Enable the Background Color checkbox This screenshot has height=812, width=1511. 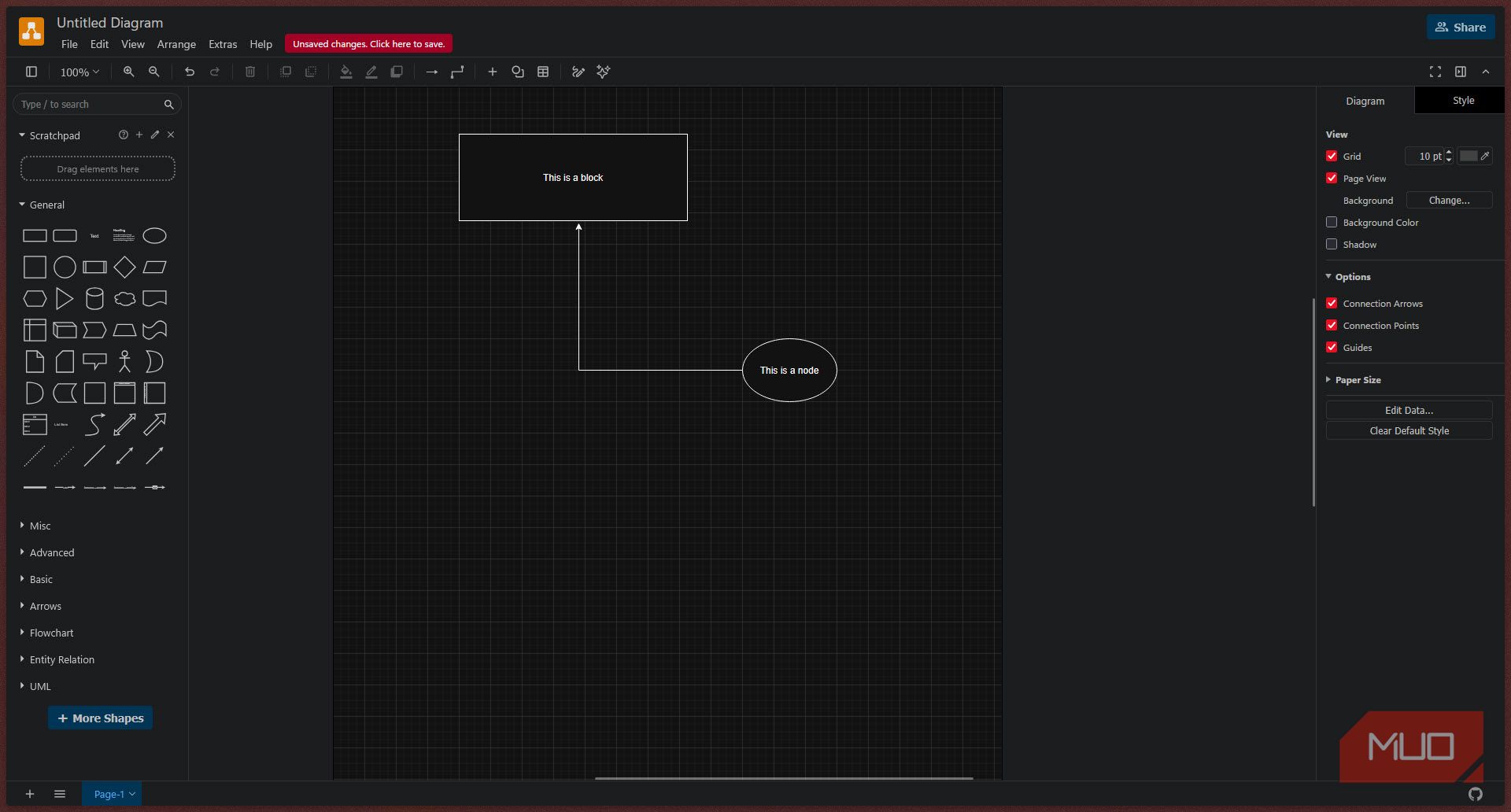point(1332,222)
